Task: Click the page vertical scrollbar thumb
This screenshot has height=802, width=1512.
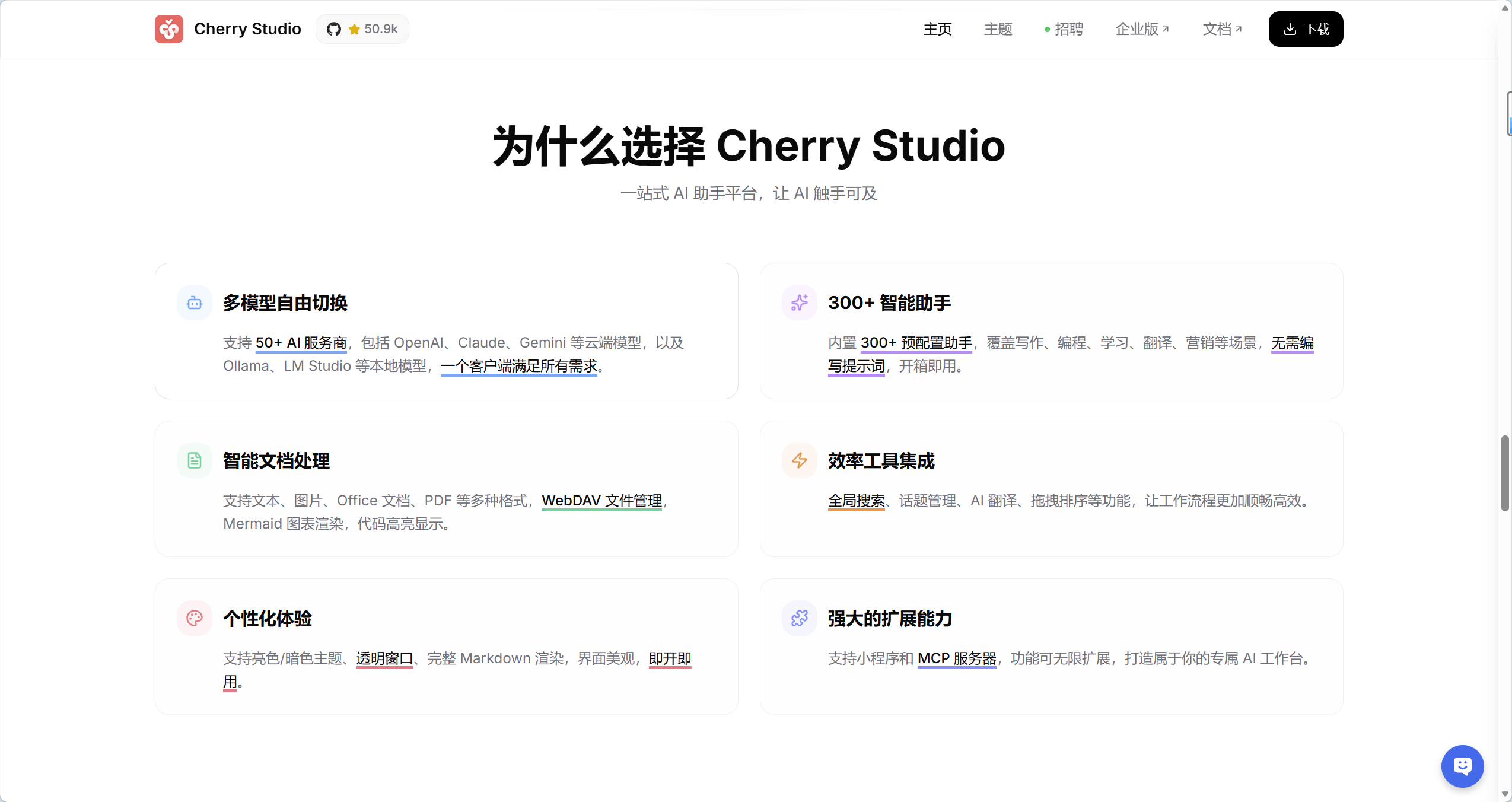Action: point(1505,473)
